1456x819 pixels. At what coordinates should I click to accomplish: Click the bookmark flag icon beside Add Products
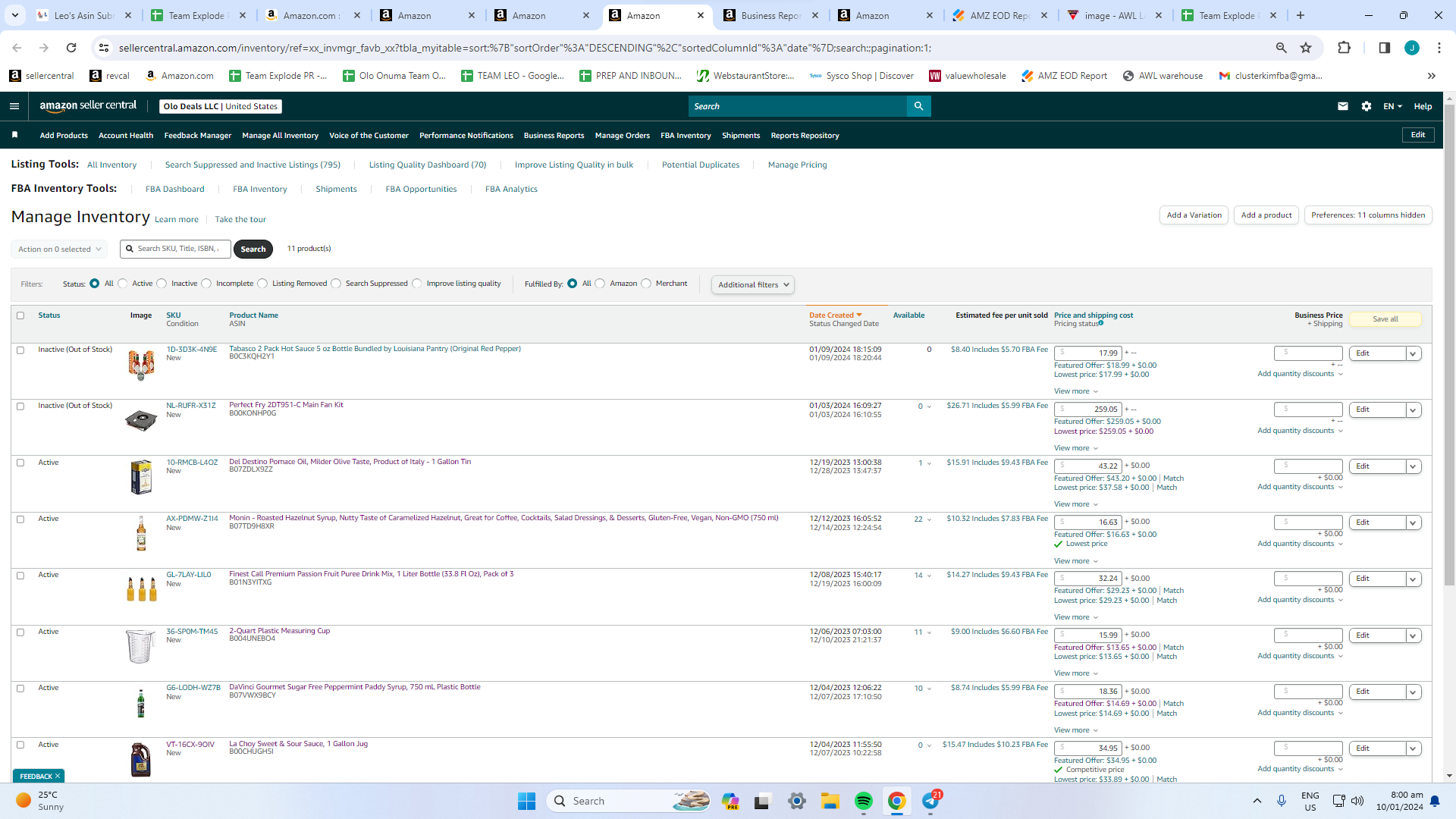14,135
